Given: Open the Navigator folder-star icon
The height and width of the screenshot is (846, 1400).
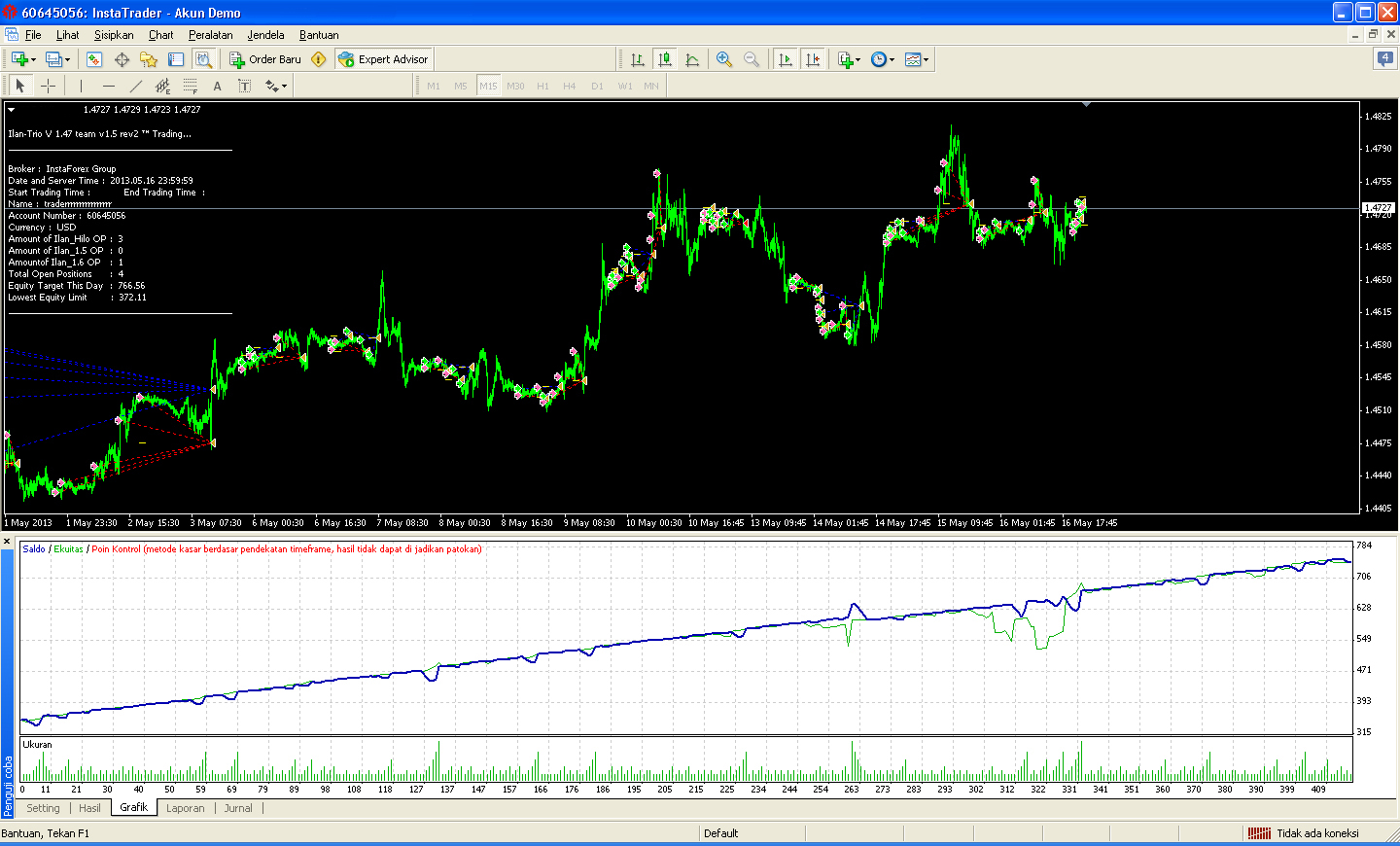Looking at the screenshot, I should [x=149, y=59].
